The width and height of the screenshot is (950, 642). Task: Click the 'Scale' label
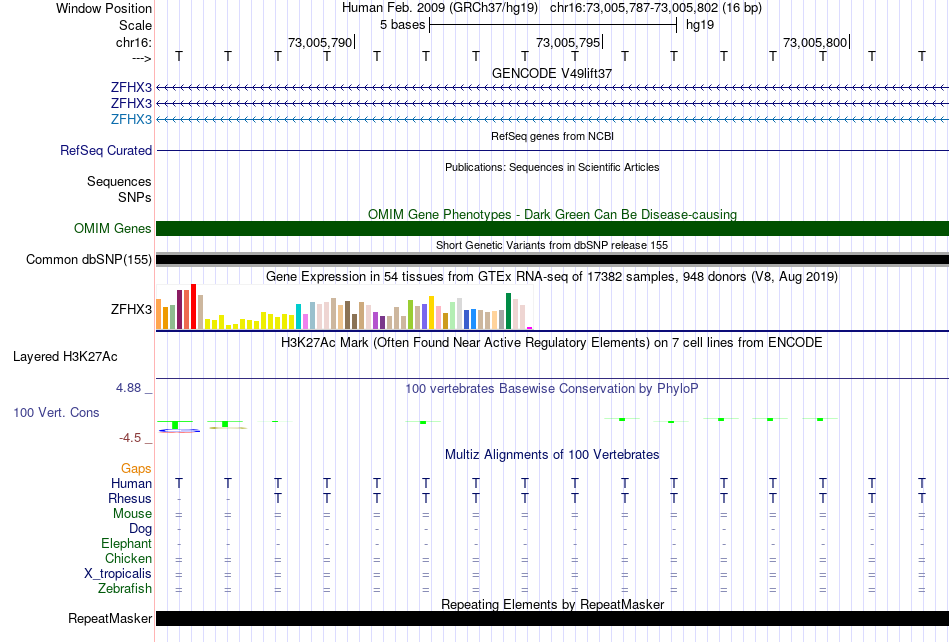tap(135, 25)
